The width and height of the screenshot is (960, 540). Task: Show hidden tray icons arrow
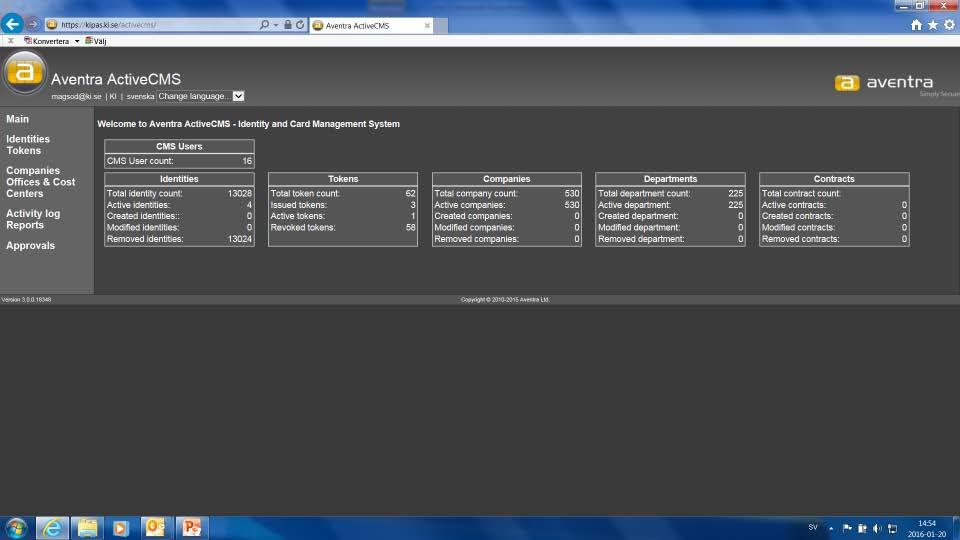[831, 528]
